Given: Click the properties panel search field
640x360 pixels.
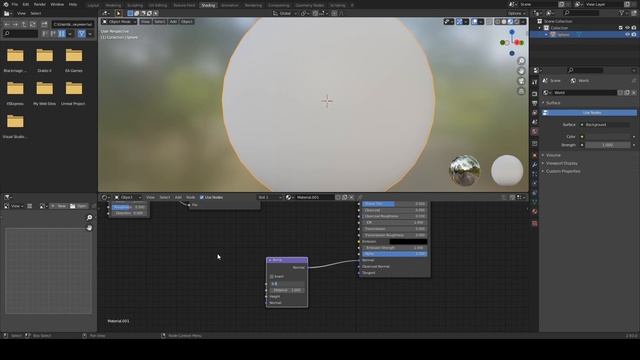Looking at the screenshot, I should pyautogui.click(x=585, y=70).
